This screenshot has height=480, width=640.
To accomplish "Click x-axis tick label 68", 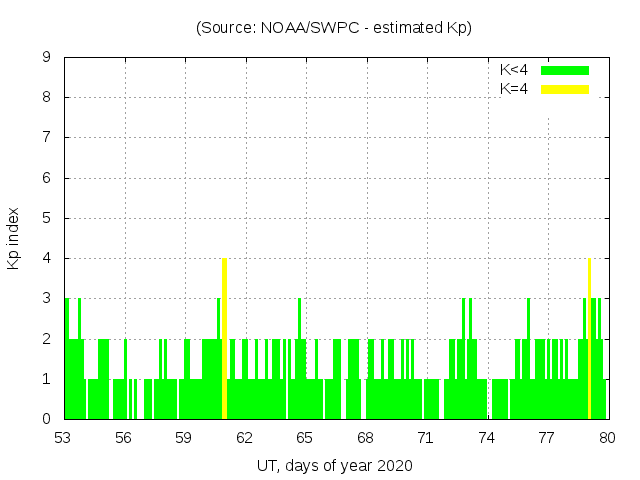I will pos(365,438).
